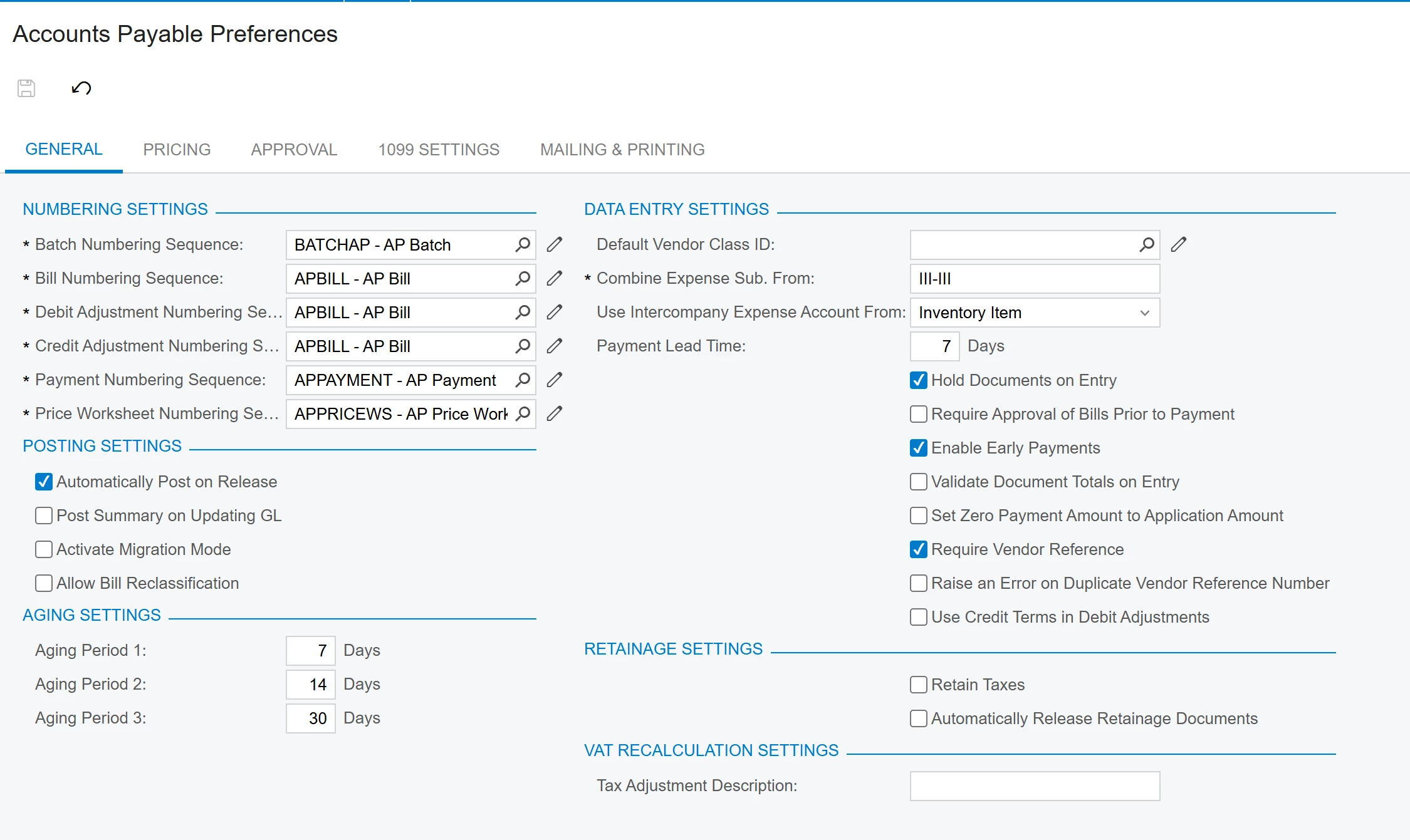Click the Aging Period 2 days field
Image resolution: width=1410 pixels, height=840 pixels.
pyautogui.click(x=311, y=685)
